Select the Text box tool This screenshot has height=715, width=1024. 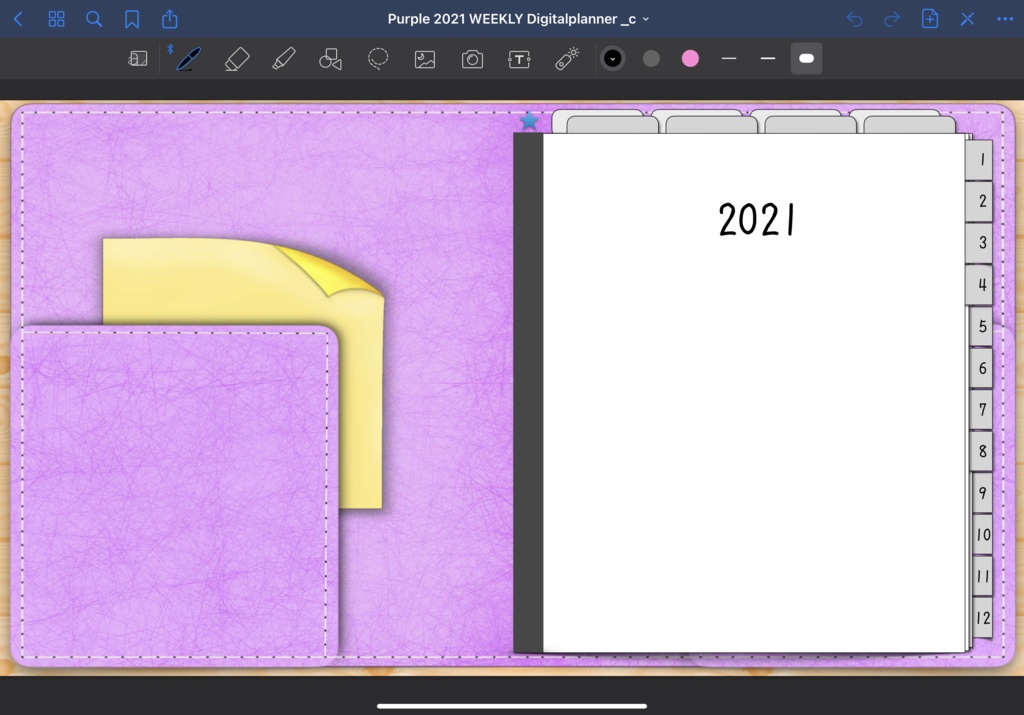click(519, 59)
